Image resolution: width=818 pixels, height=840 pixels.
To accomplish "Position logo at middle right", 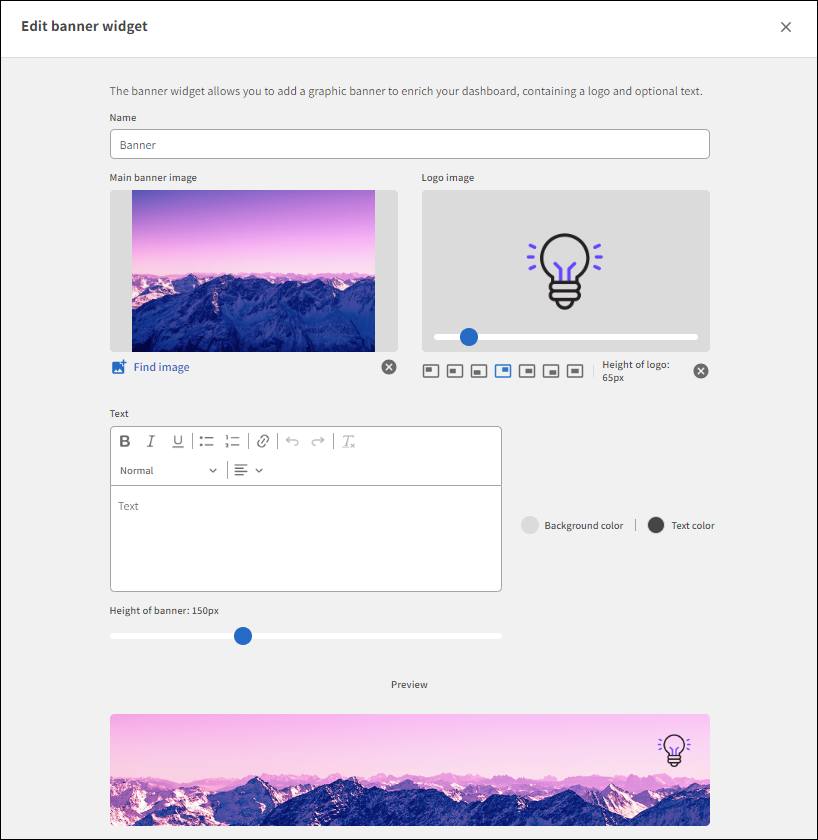I will tap(527, 371).
